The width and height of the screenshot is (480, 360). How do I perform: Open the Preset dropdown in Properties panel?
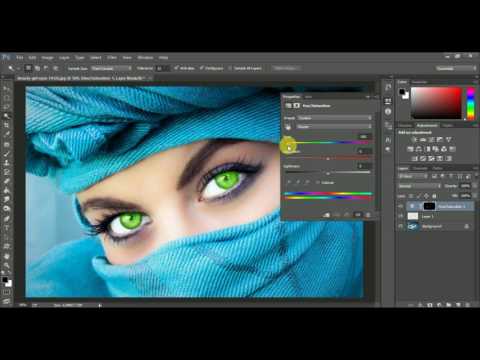pos(334,118)
